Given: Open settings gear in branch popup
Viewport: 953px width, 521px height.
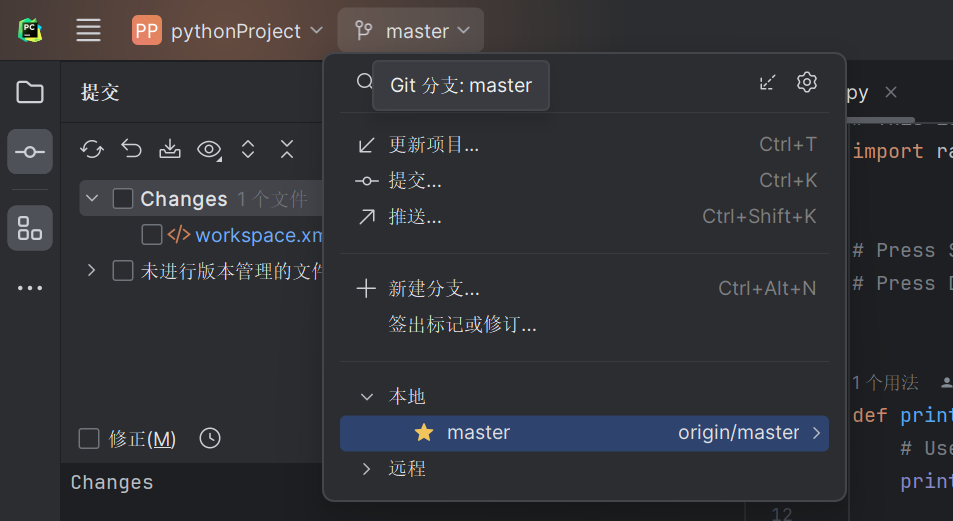Looking at the screenshot, I should click(807, 82).
